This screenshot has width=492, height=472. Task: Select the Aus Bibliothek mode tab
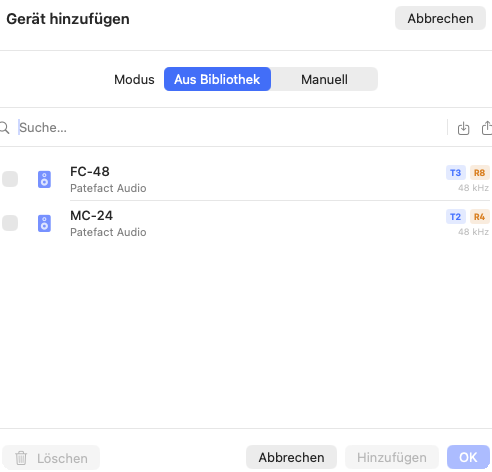point(217,79)
